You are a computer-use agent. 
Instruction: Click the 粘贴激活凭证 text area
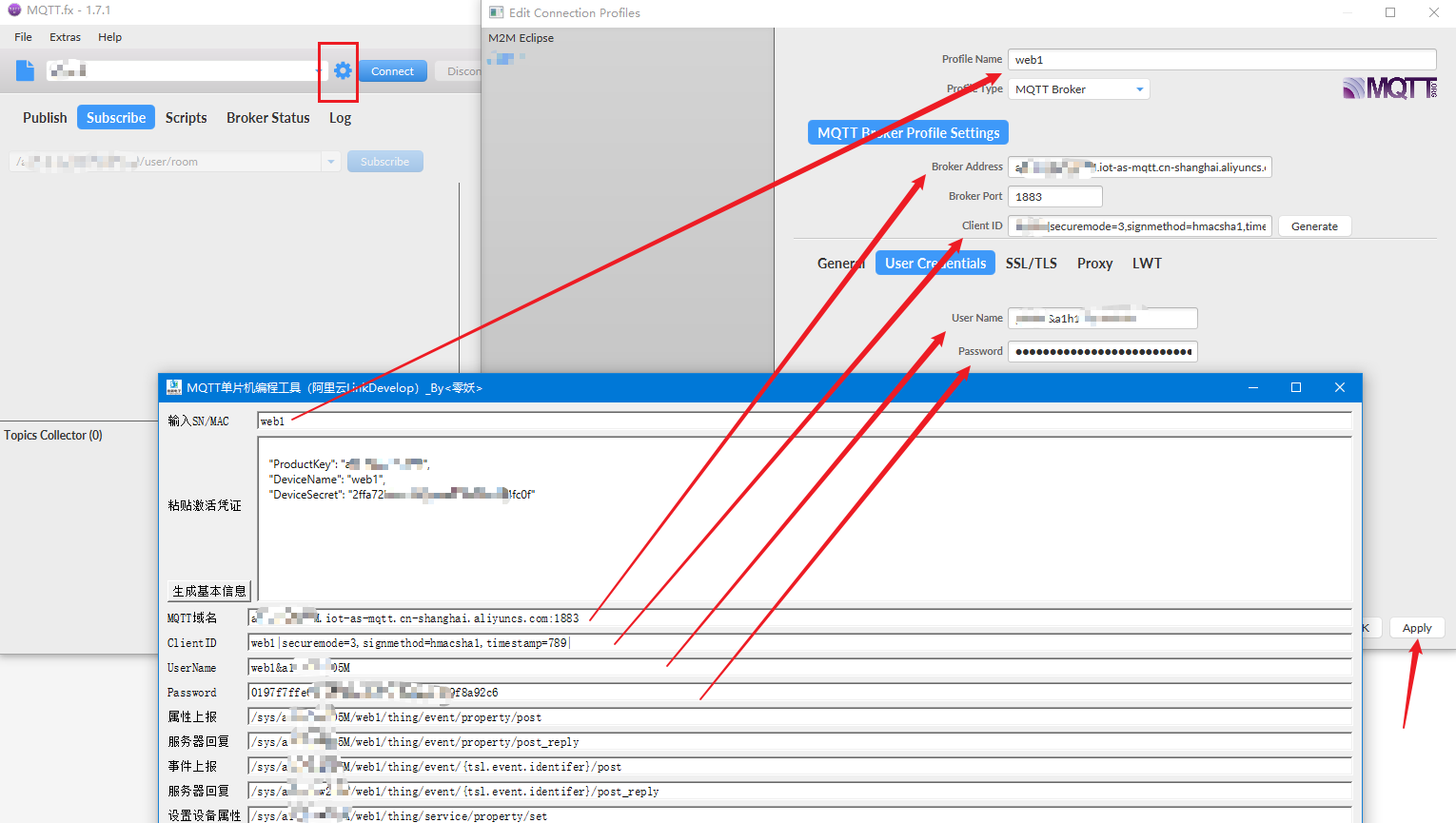(804, 519)
